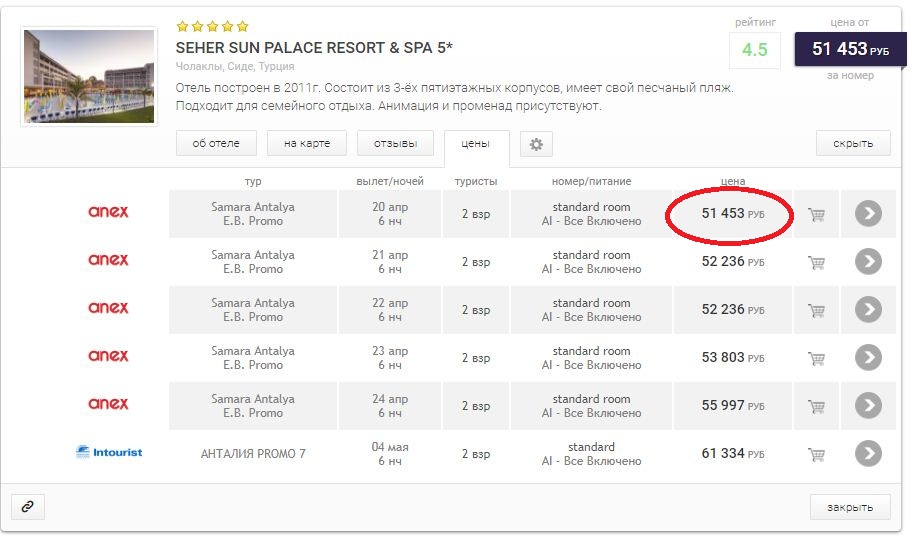
Task: Show the отзывы tab
Action: pos(395,143)
